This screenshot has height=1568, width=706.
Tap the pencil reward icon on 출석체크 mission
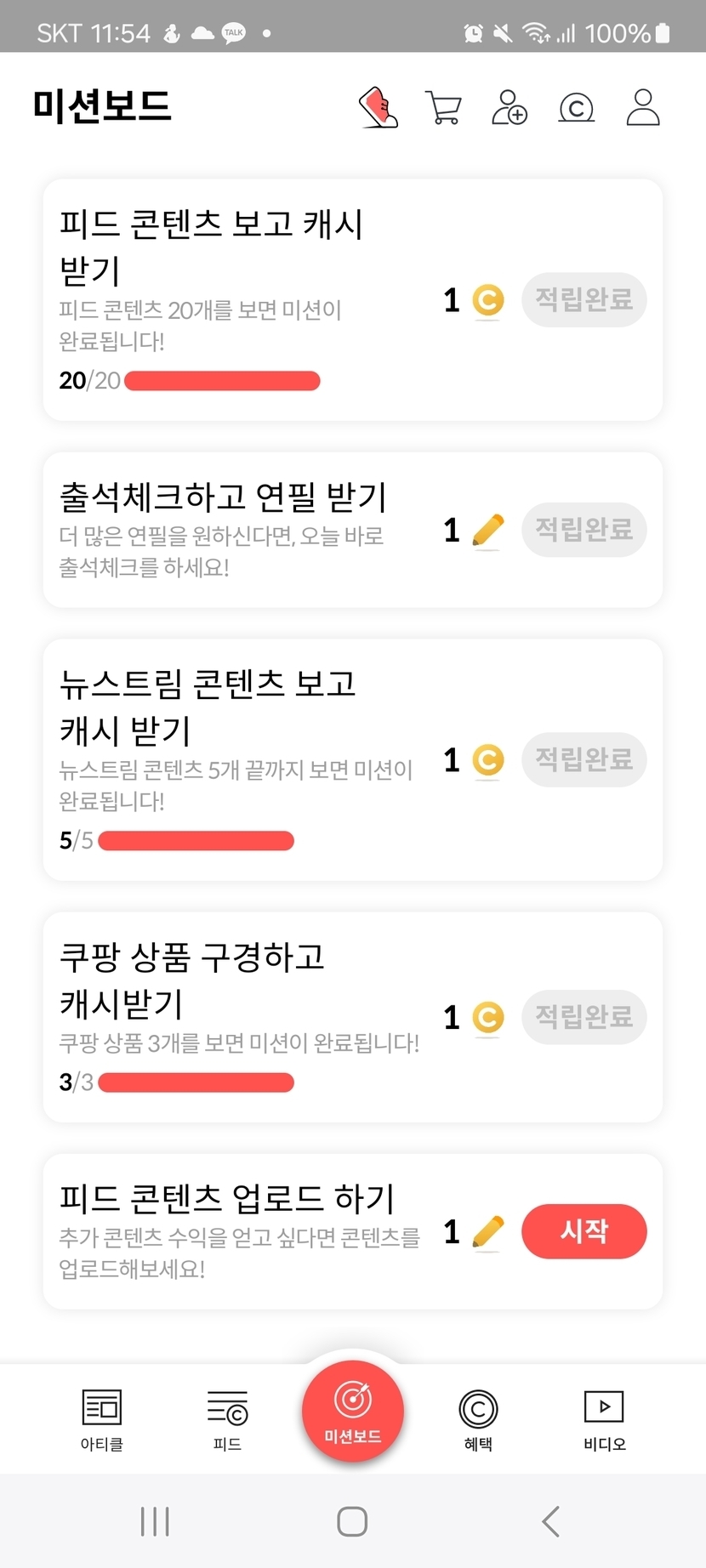tap(487, 531)
